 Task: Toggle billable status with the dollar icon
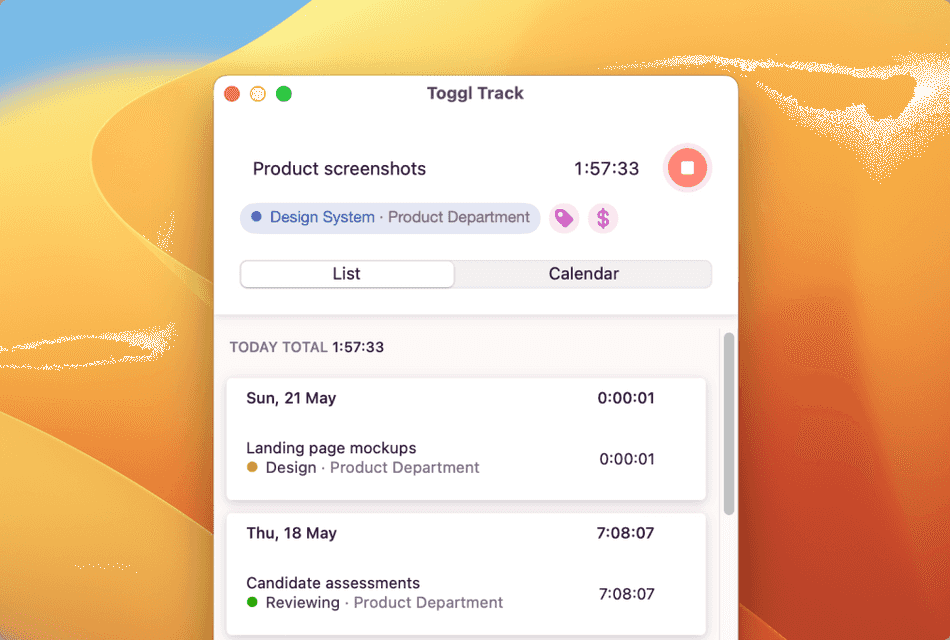pyautogui.click(x=603, y=217)
